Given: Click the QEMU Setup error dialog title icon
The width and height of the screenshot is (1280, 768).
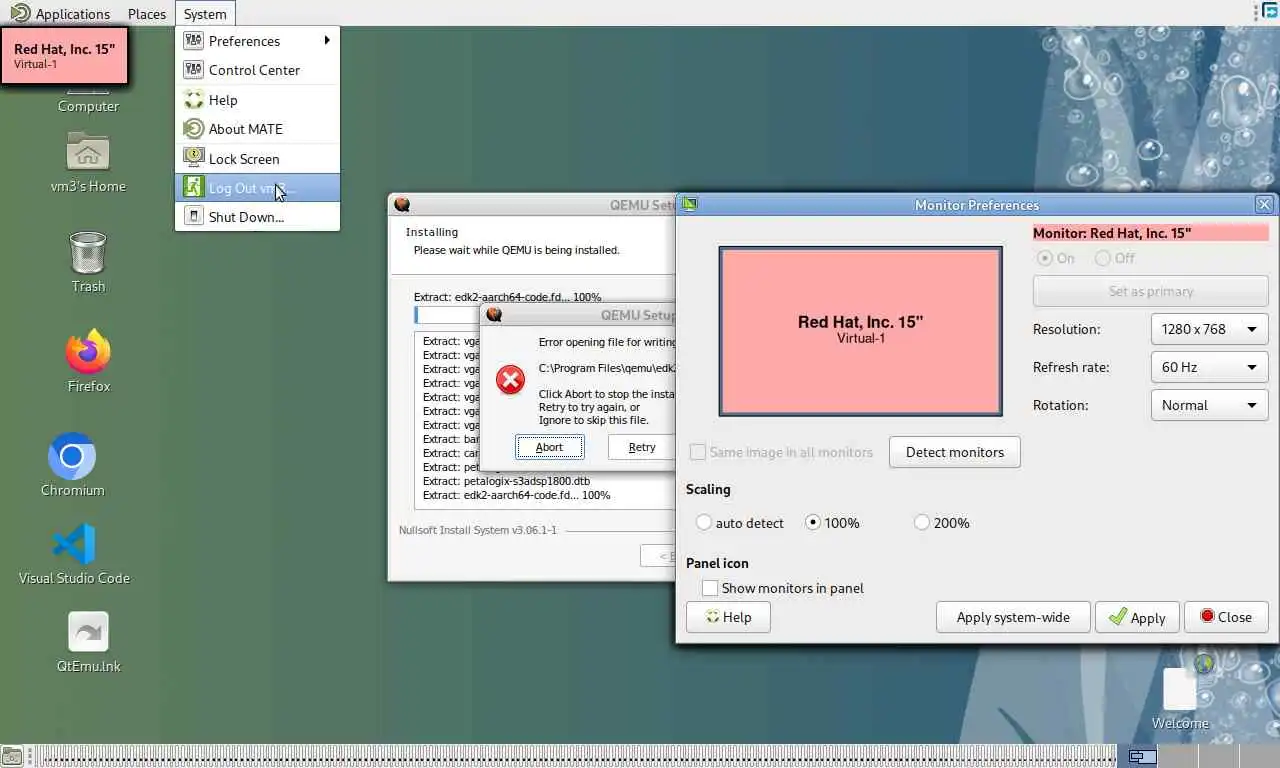Looking at the screenshot, I should [x=494, y=315].
